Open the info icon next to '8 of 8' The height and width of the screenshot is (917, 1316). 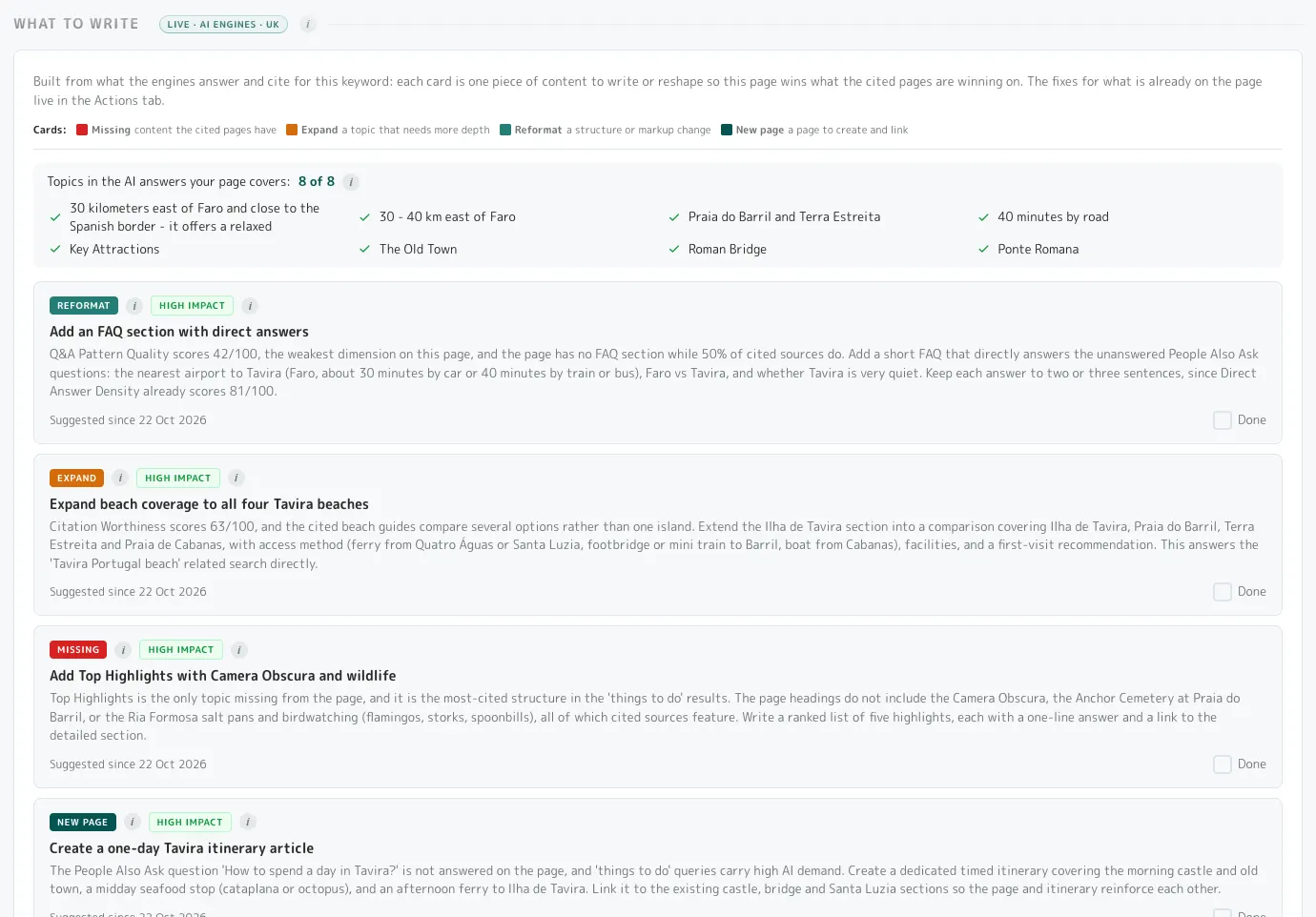click(351, 182)
